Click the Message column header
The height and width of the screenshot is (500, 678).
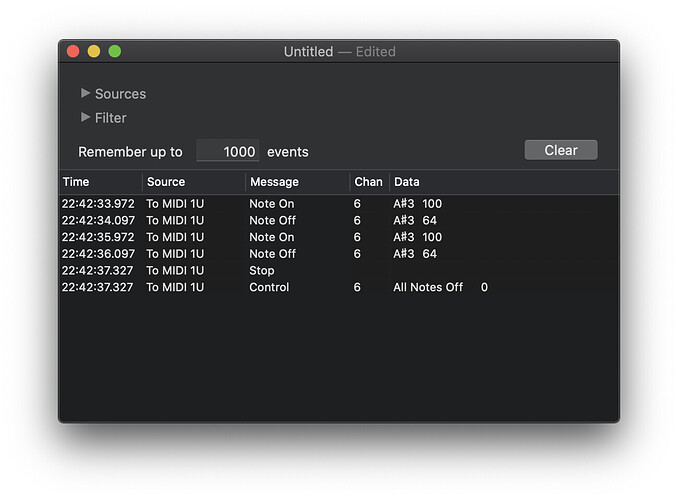297,182
